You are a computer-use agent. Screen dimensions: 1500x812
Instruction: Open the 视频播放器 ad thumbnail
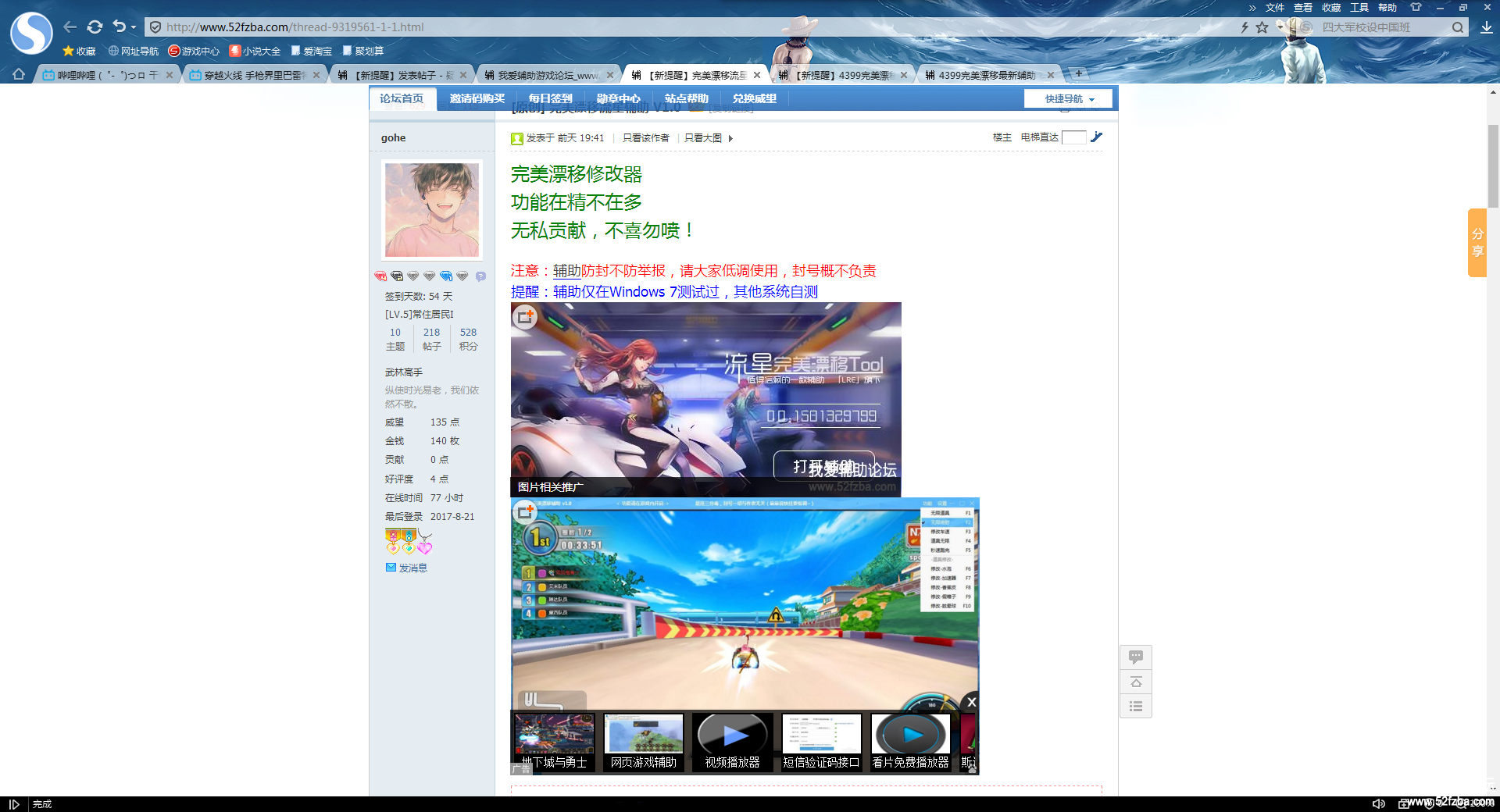pyautogui.click(x=733, y=743)
